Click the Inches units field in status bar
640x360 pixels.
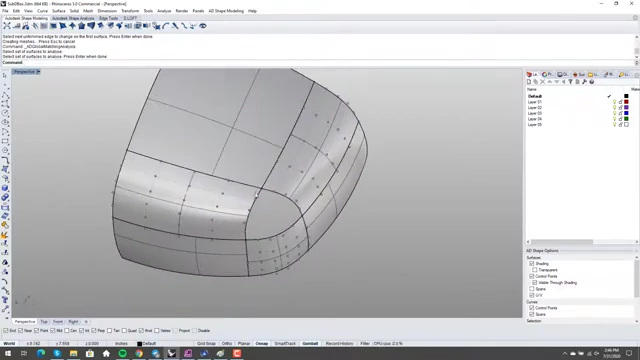121,344
